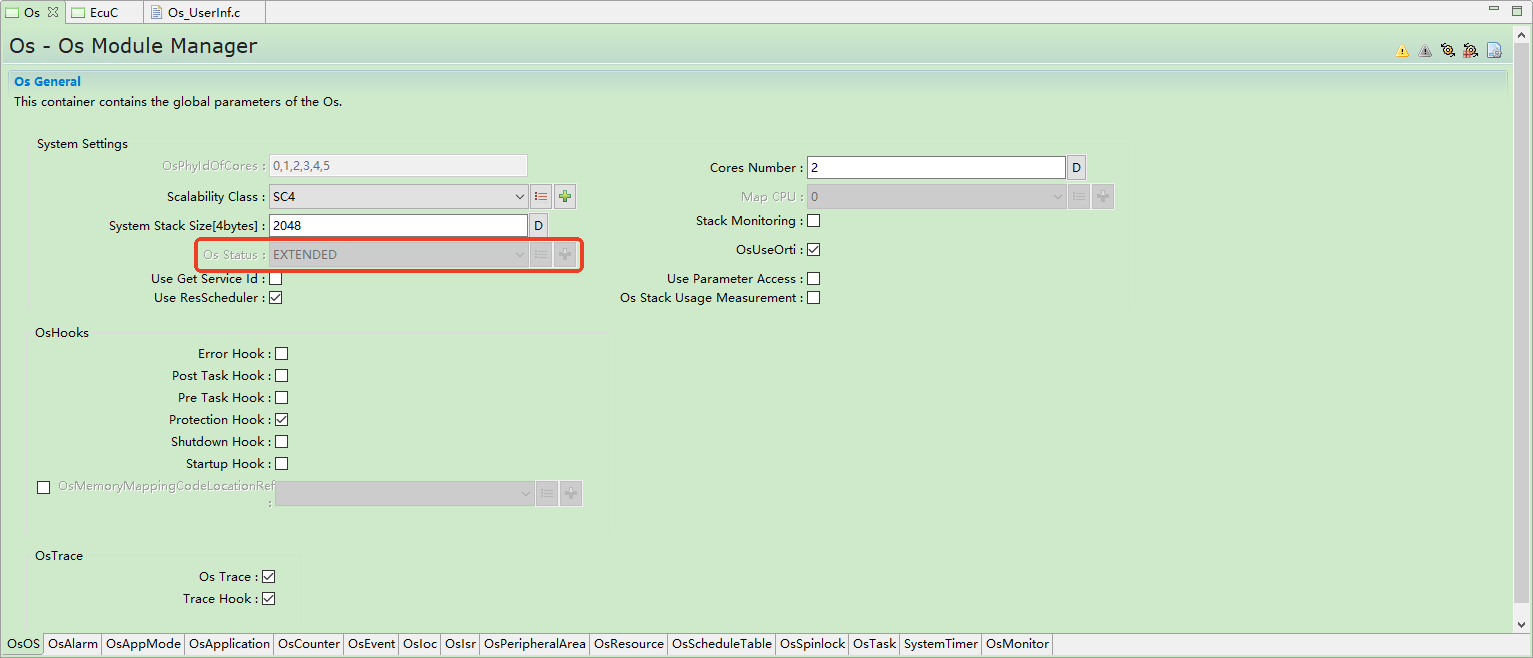Viewport: 1533px width, 658px height.
Task: Click the gear with red grid icon
Action: [1470, 51]
